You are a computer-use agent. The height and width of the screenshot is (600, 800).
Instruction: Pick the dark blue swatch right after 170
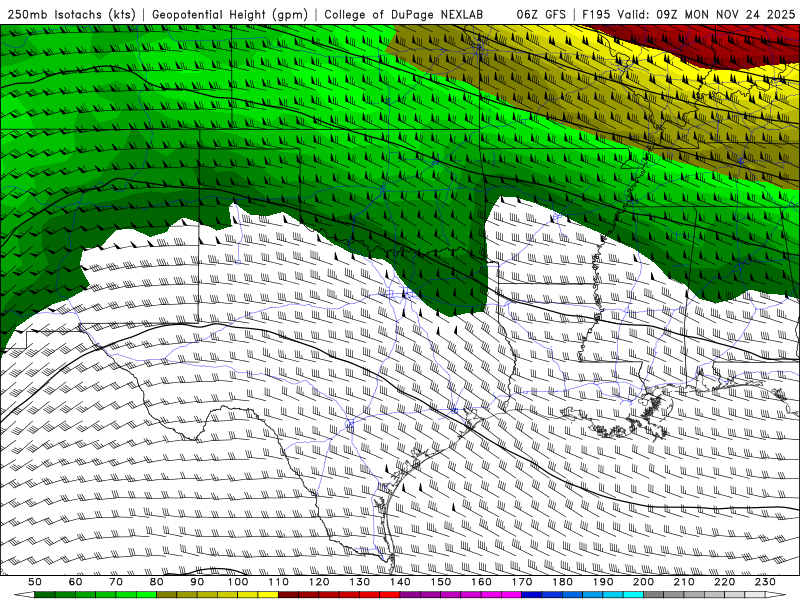[x=532, y=594]
